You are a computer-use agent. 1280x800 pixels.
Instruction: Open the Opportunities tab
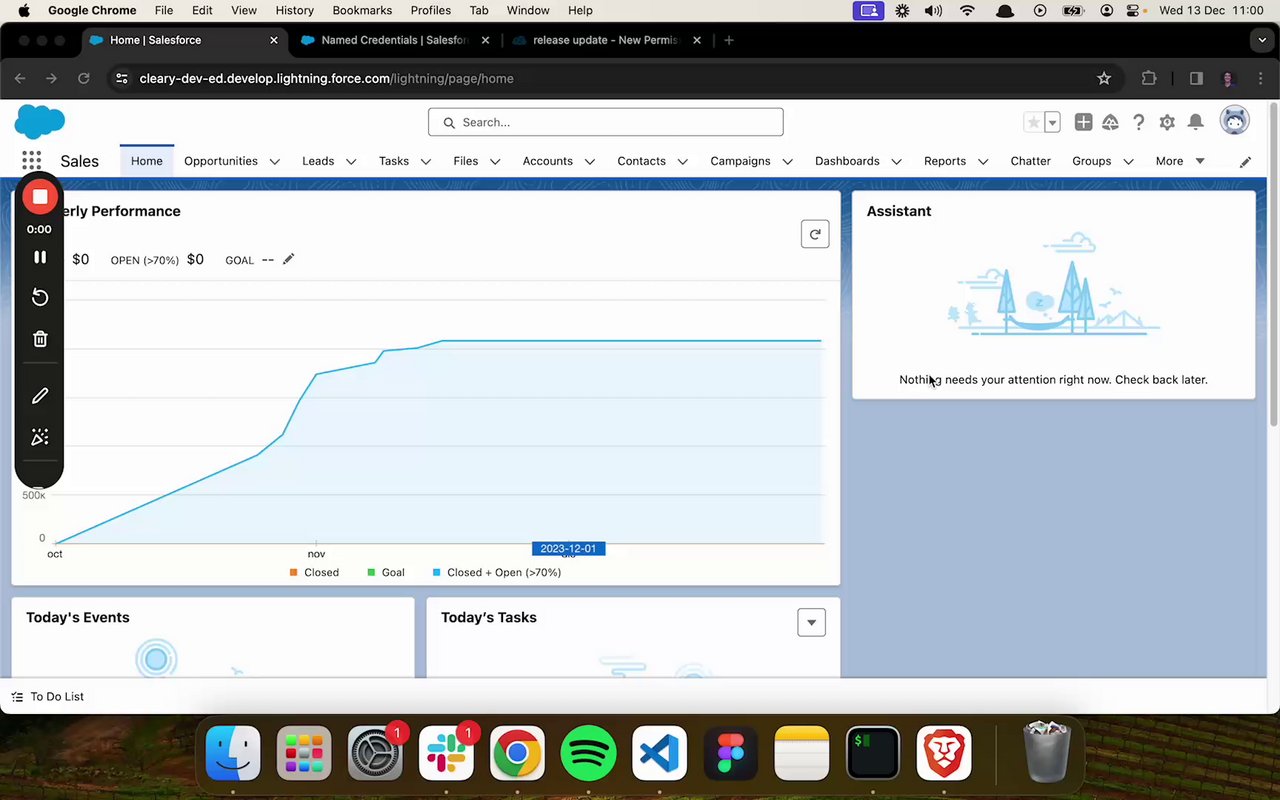tap(221, 161)
